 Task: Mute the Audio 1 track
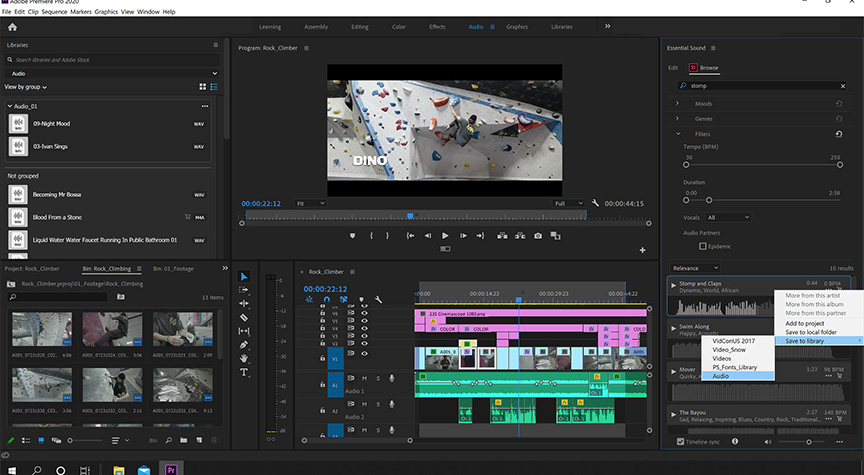pyautogui.click(x=364, y=378)
